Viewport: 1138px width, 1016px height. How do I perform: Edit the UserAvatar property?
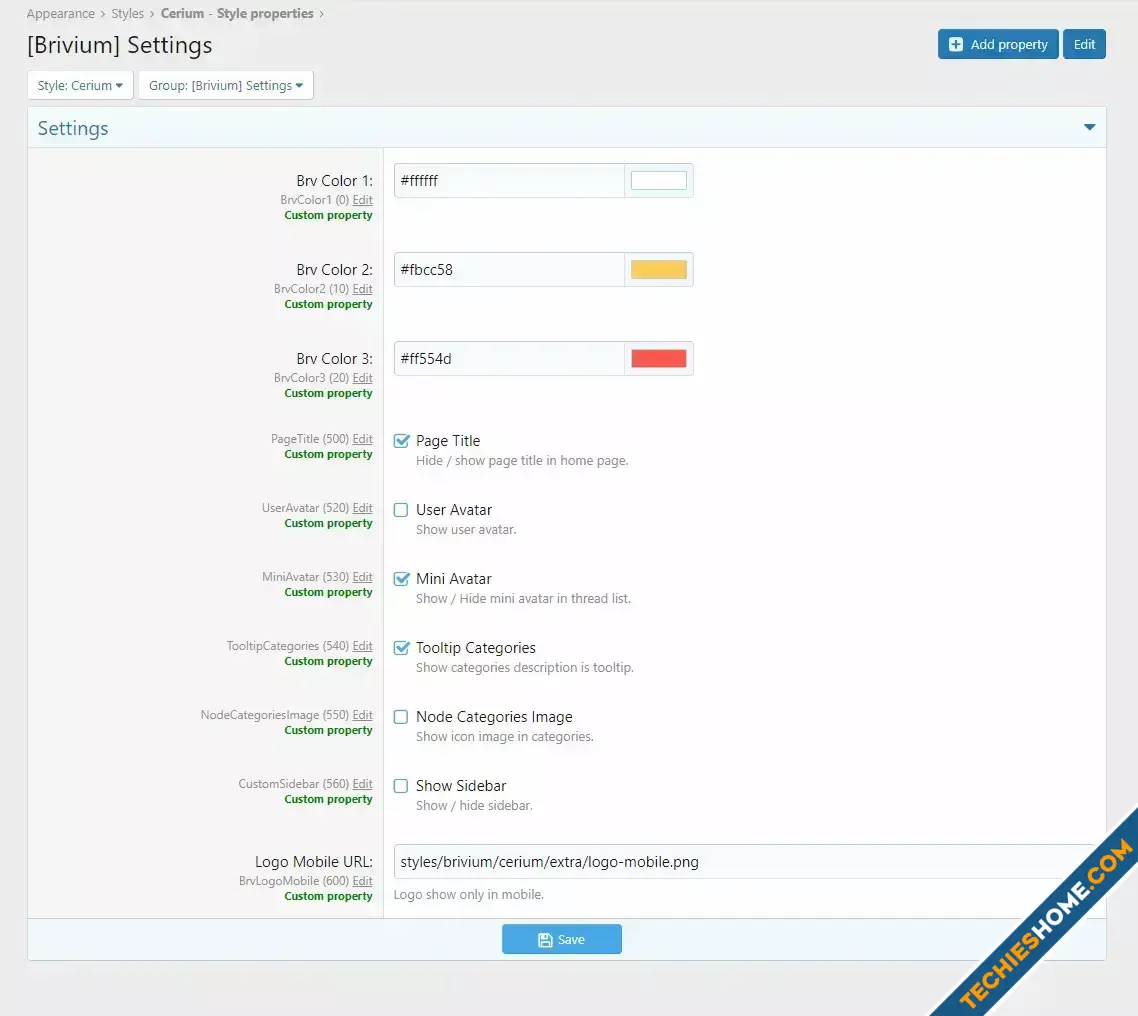click(x=362, y=508)
